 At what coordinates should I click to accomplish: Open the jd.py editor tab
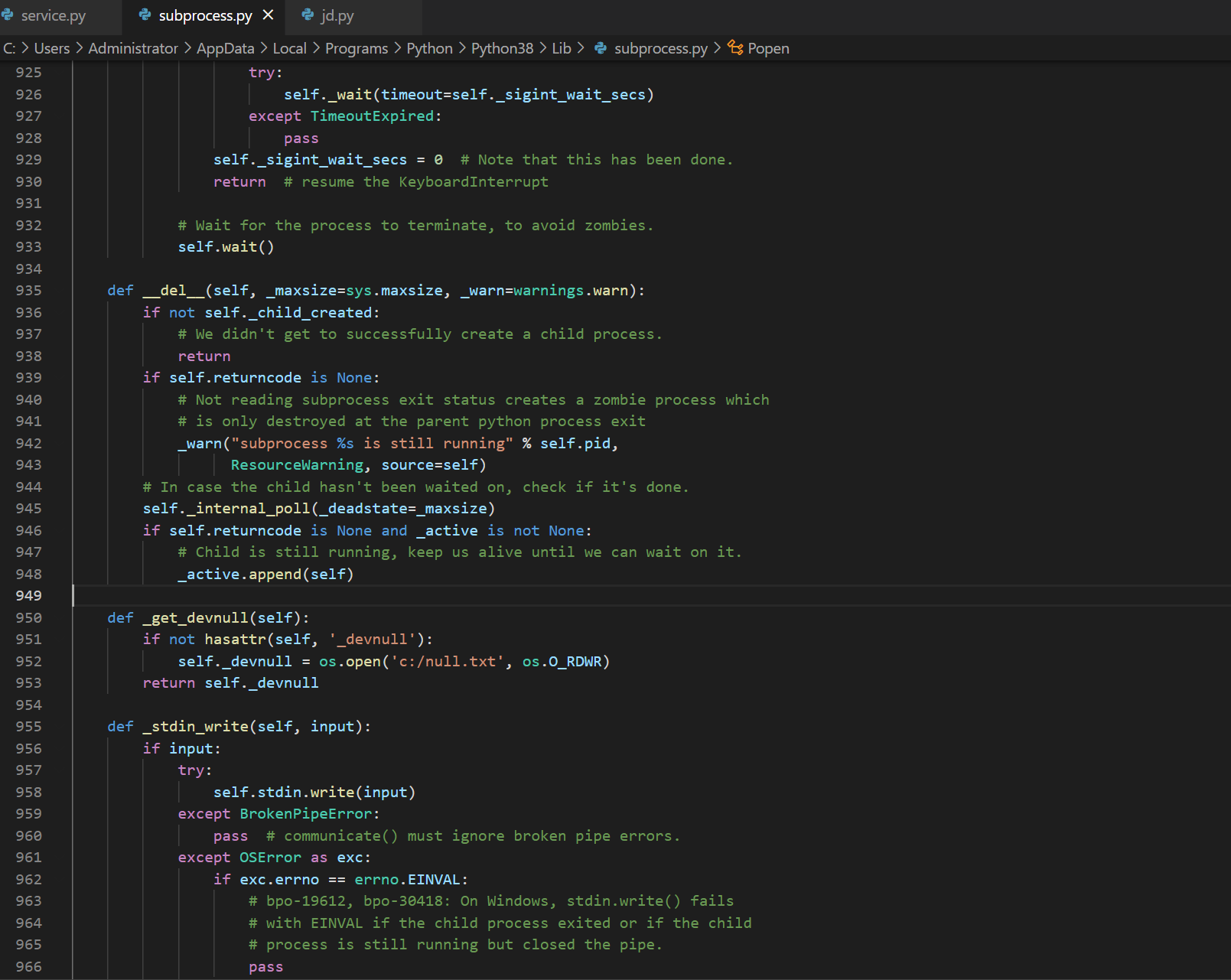337,15
